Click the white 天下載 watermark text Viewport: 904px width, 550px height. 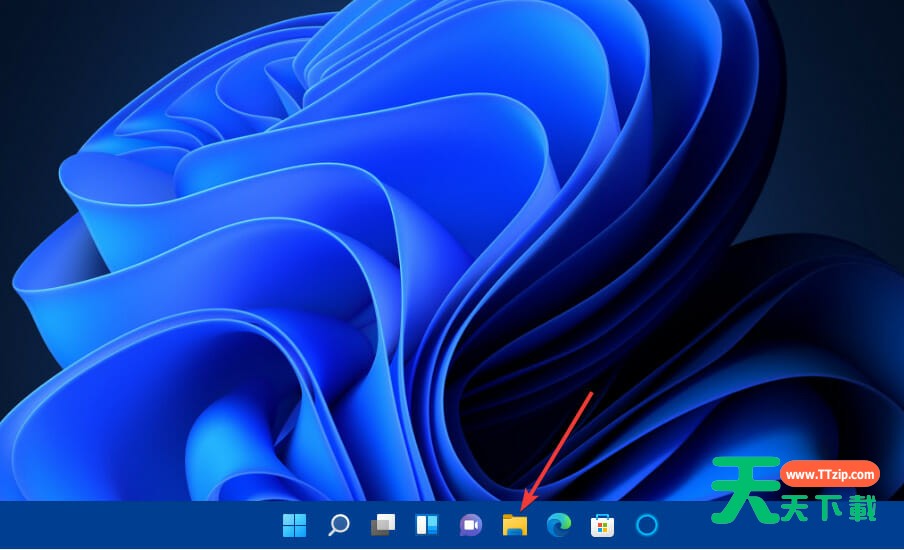coord(829,508)
